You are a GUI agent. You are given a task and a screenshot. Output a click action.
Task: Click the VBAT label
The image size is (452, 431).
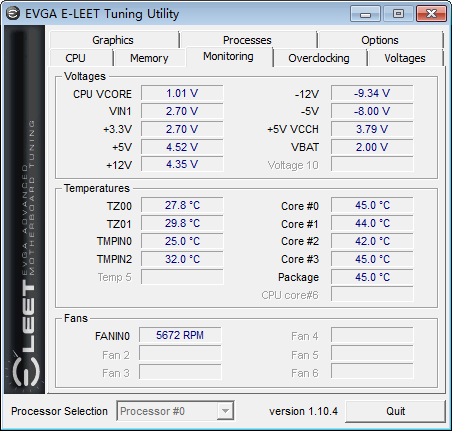point(305,147)
